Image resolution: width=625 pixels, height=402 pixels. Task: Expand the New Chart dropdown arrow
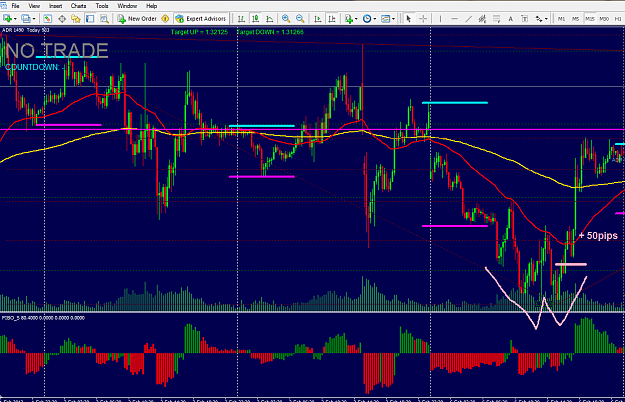[x=15, y=19]
